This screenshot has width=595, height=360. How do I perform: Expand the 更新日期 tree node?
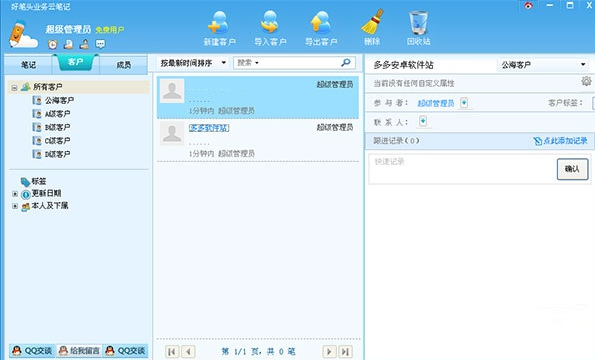pos(15,194)
